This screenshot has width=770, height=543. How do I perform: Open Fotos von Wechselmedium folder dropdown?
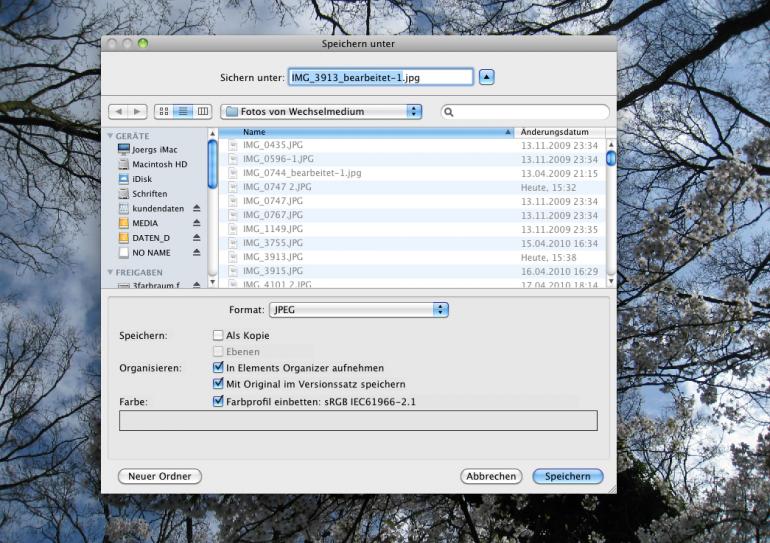(x=321, y=111)
